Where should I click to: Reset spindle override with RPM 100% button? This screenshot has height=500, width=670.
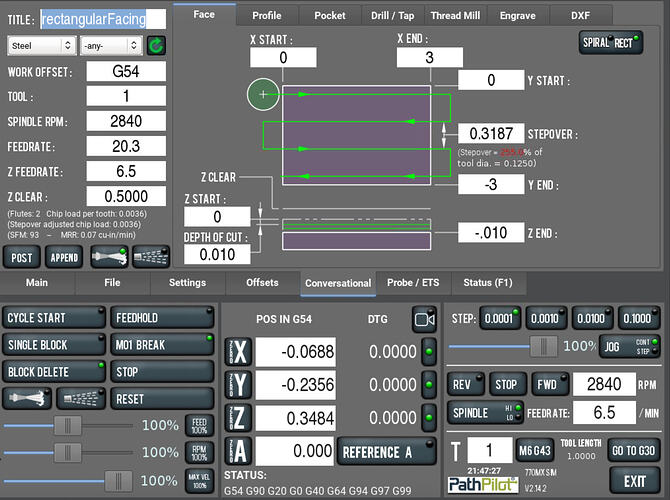(199, 453)
